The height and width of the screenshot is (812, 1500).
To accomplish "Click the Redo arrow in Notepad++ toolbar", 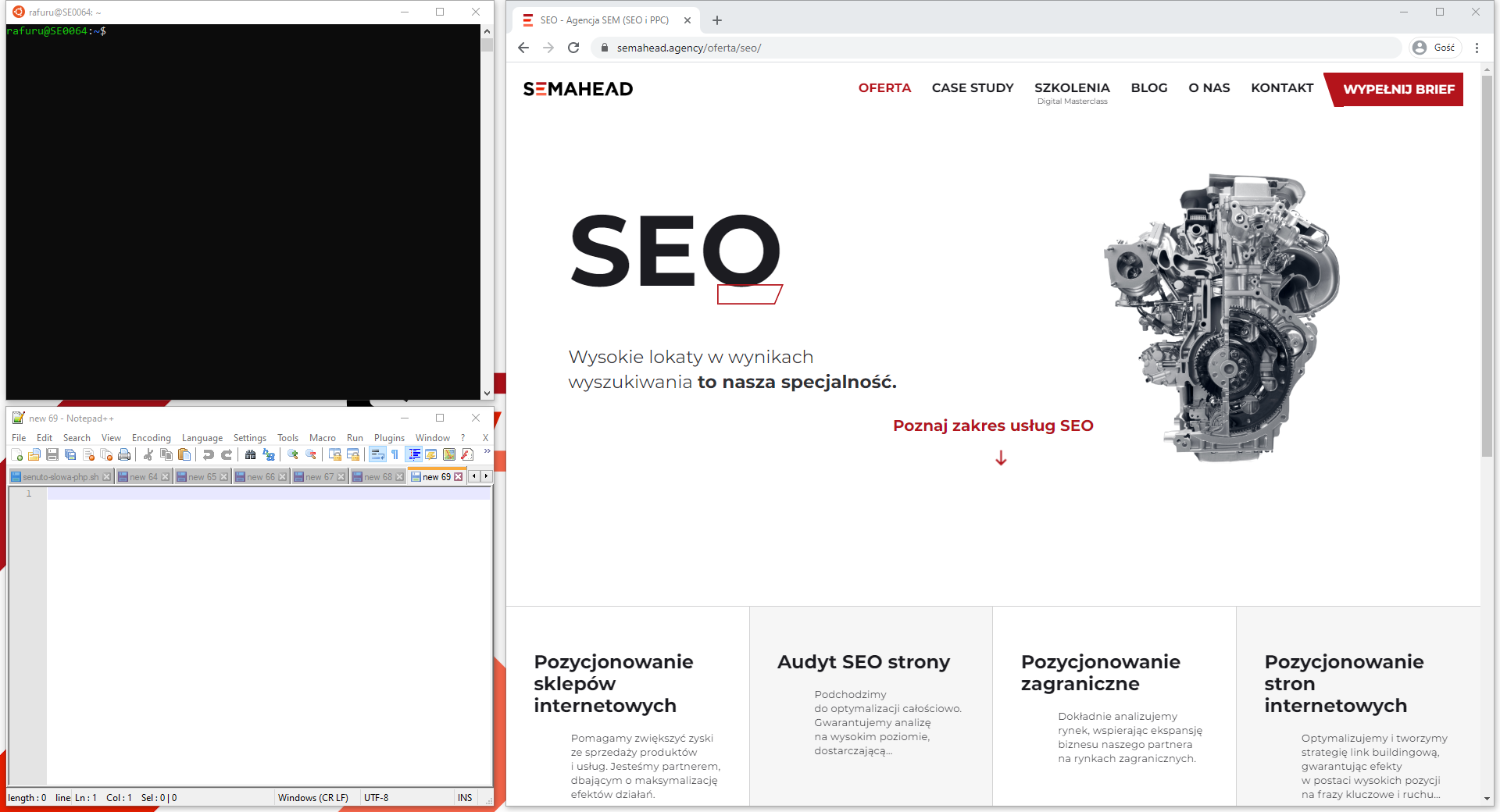I will [226, 454].
